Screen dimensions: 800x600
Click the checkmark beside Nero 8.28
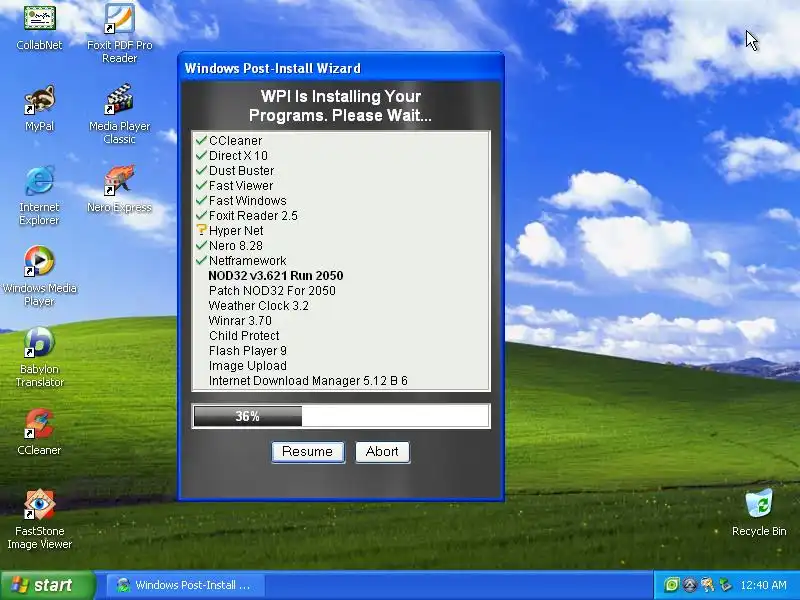pyautogui.click(x=201, y=245)
